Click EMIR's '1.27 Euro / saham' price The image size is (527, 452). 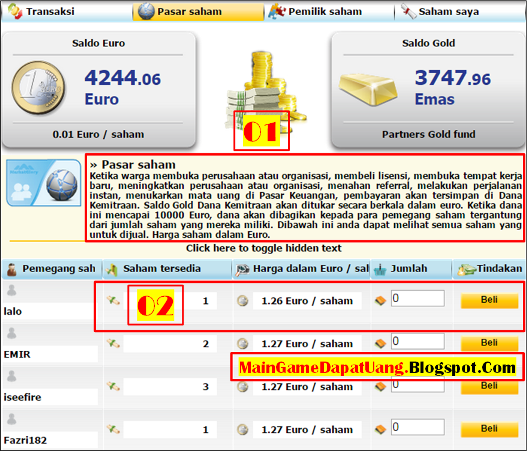(x=307, y=344)
